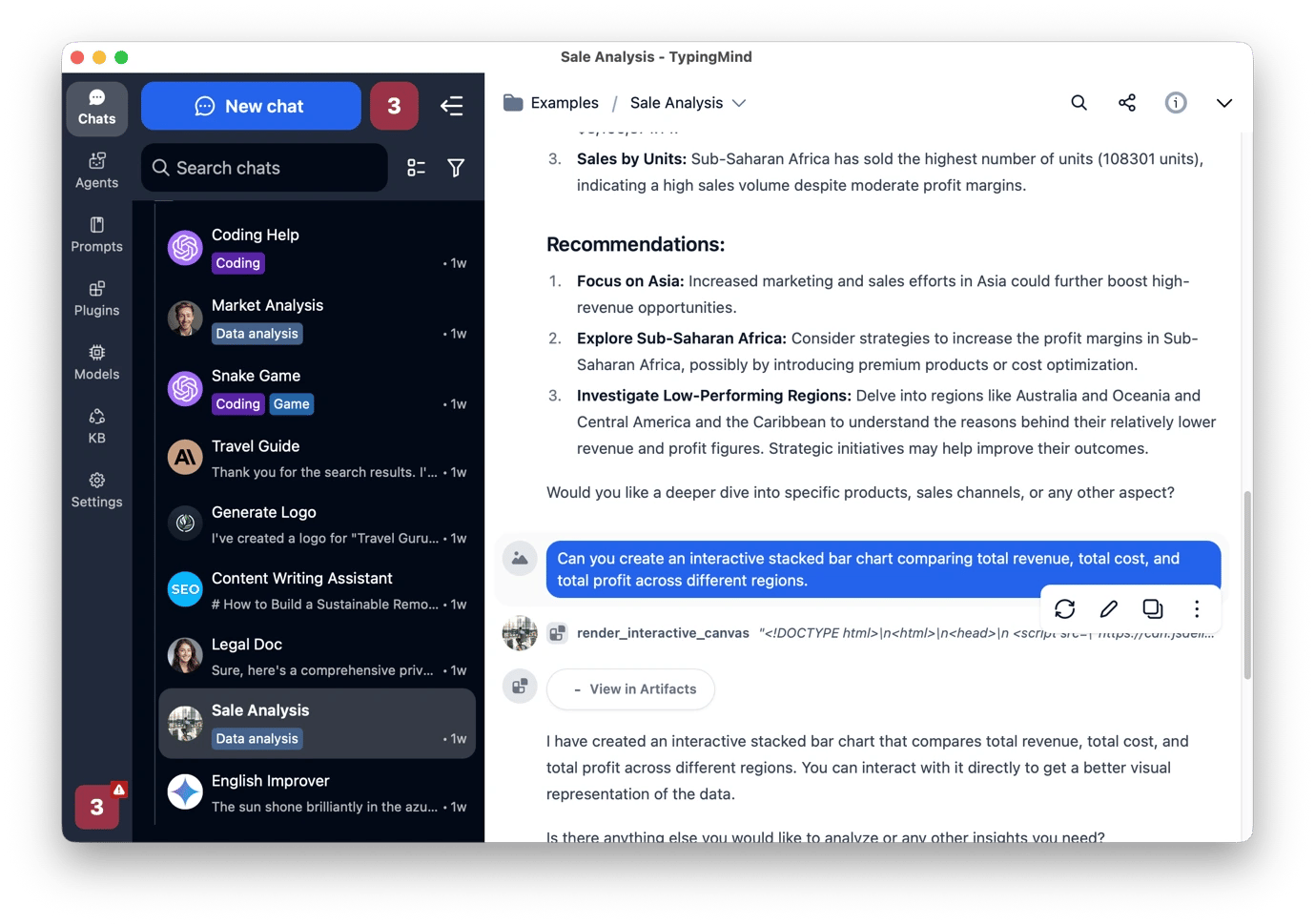Click the Coding Help avatar icon

[x=185, y=248]
